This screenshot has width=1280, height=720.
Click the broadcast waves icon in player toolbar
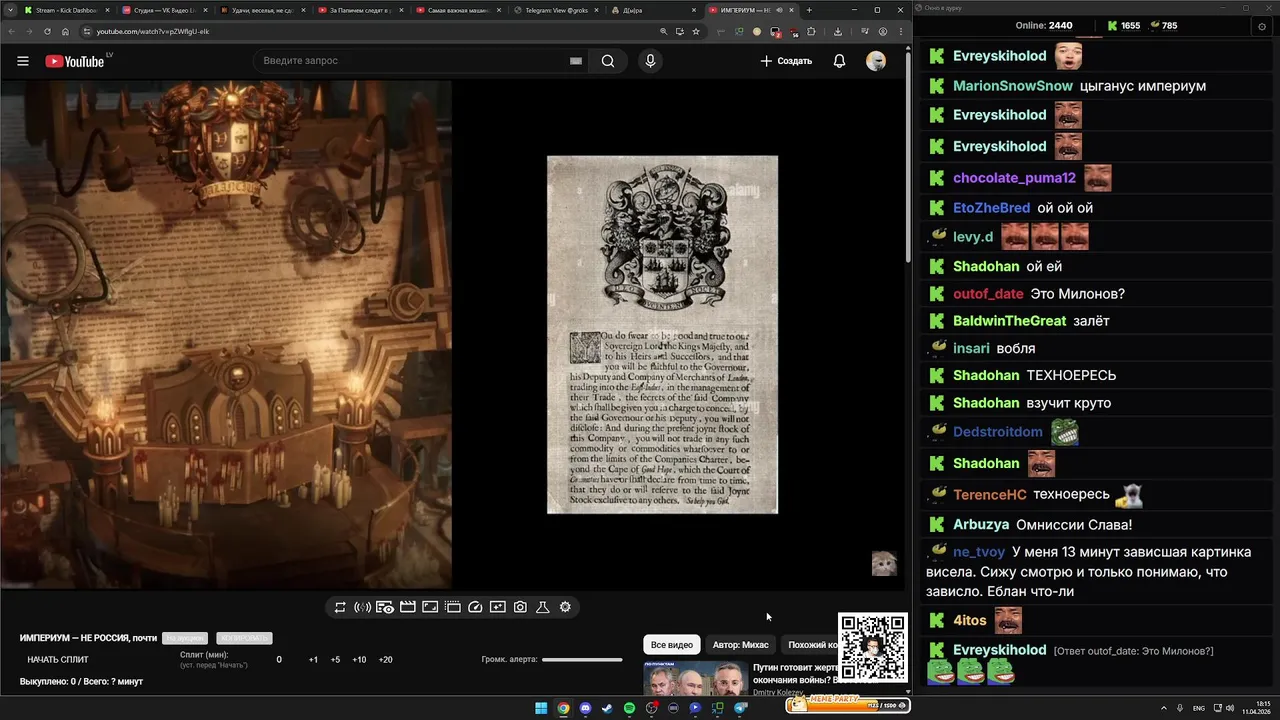[362, 607]
